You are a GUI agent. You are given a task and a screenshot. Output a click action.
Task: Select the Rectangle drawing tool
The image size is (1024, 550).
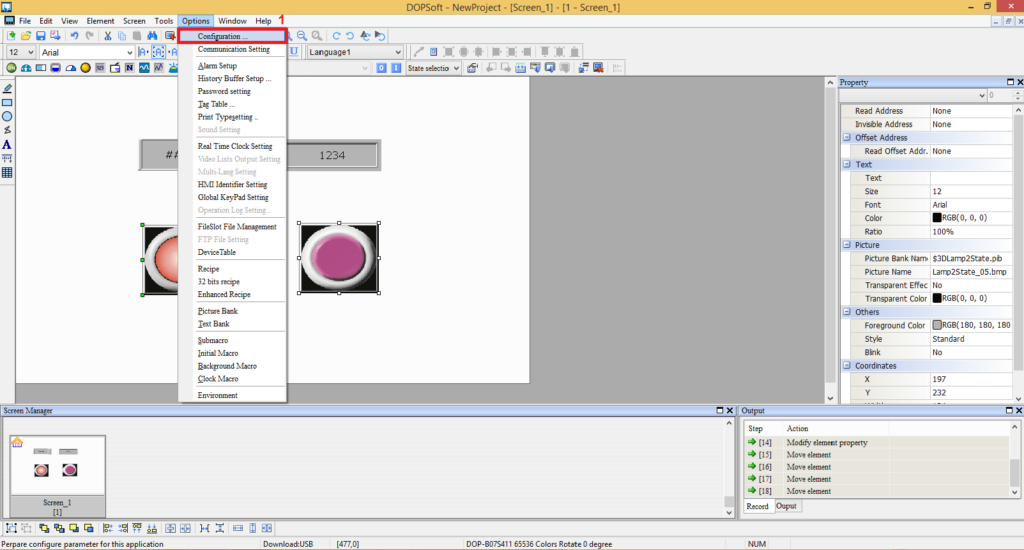7,103
